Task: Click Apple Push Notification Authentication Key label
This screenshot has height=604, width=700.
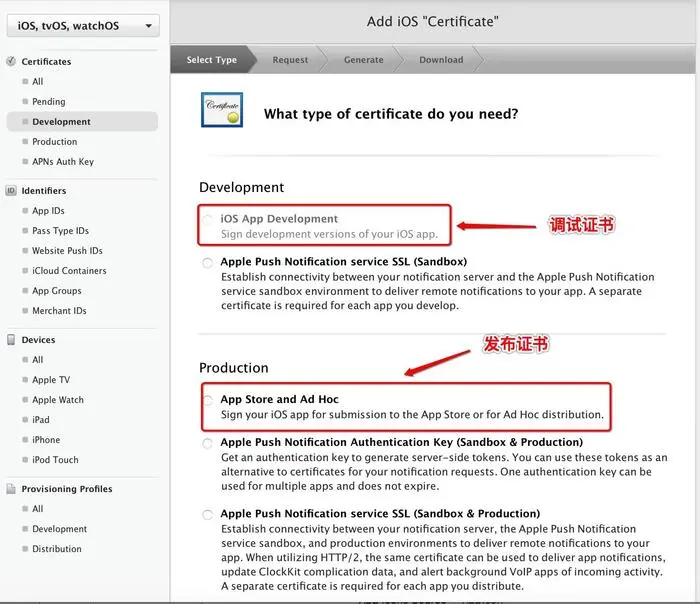Action: point(402,442)
